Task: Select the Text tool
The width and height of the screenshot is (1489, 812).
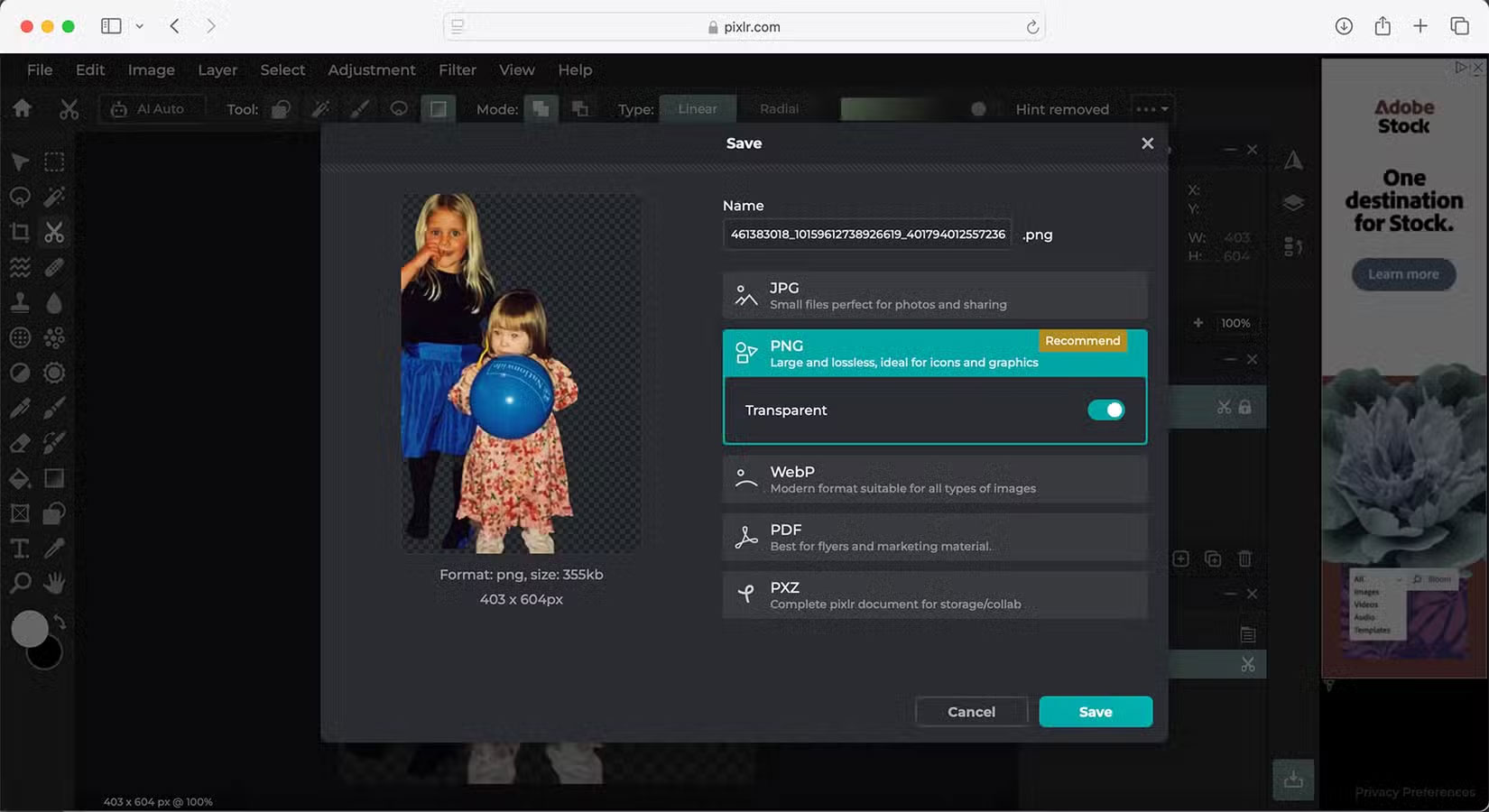Action: pyautogui.click(x=20, y=548)
